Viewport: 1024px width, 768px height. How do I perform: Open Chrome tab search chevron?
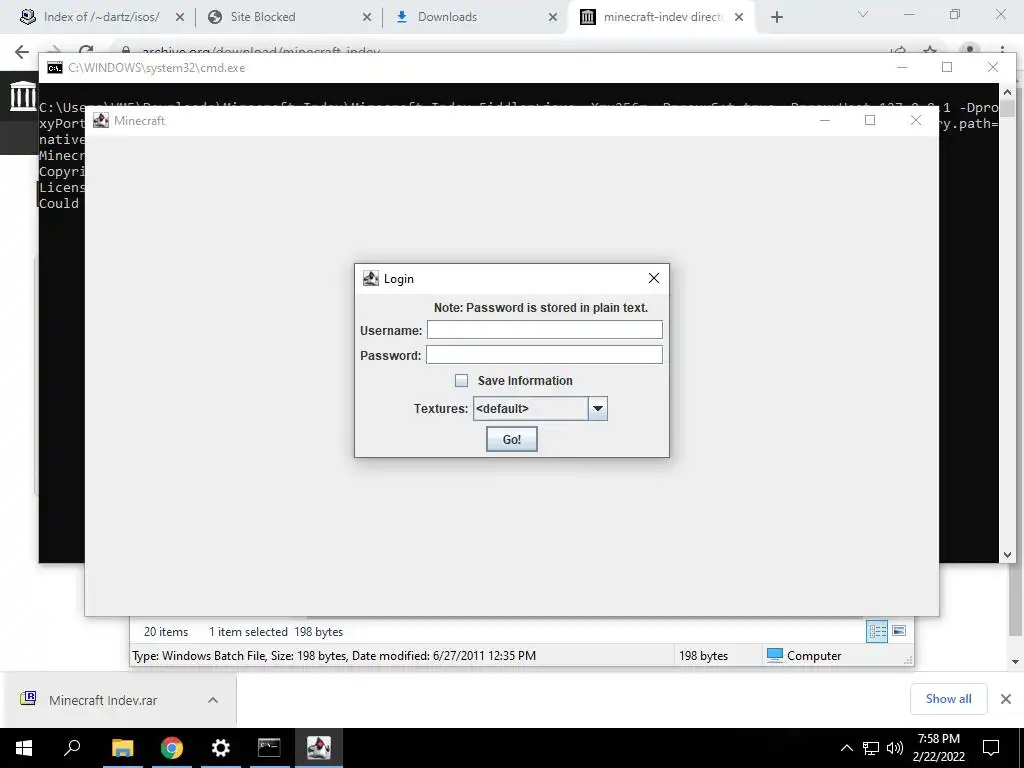coord(863,14)
